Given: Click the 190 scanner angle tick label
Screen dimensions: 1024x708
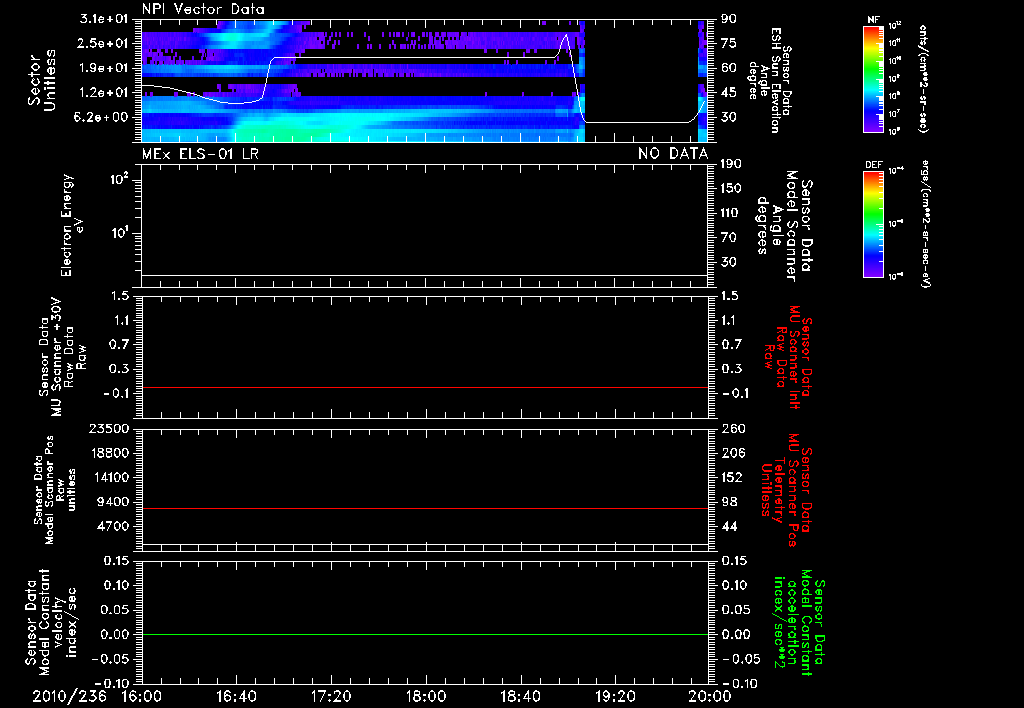Looking at the screenshot, I should click(x=731, y=164).
